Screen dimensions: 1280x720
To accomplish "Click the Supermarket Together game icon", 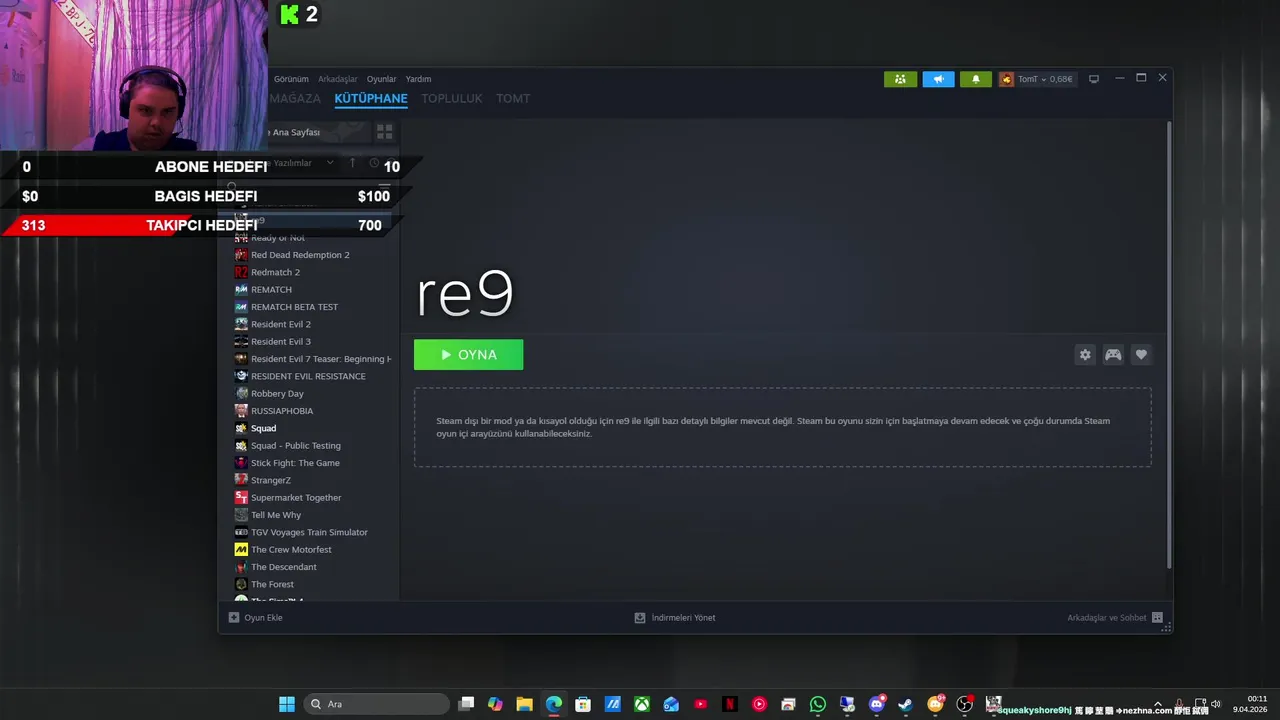I will [x=241, y=497].
